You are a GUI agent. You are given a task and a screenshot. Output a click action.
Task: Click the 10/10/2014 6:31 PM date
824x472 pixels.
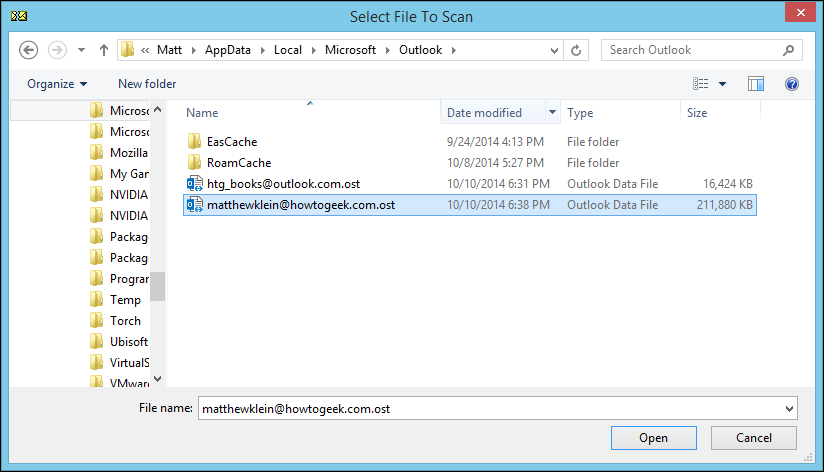498,184
